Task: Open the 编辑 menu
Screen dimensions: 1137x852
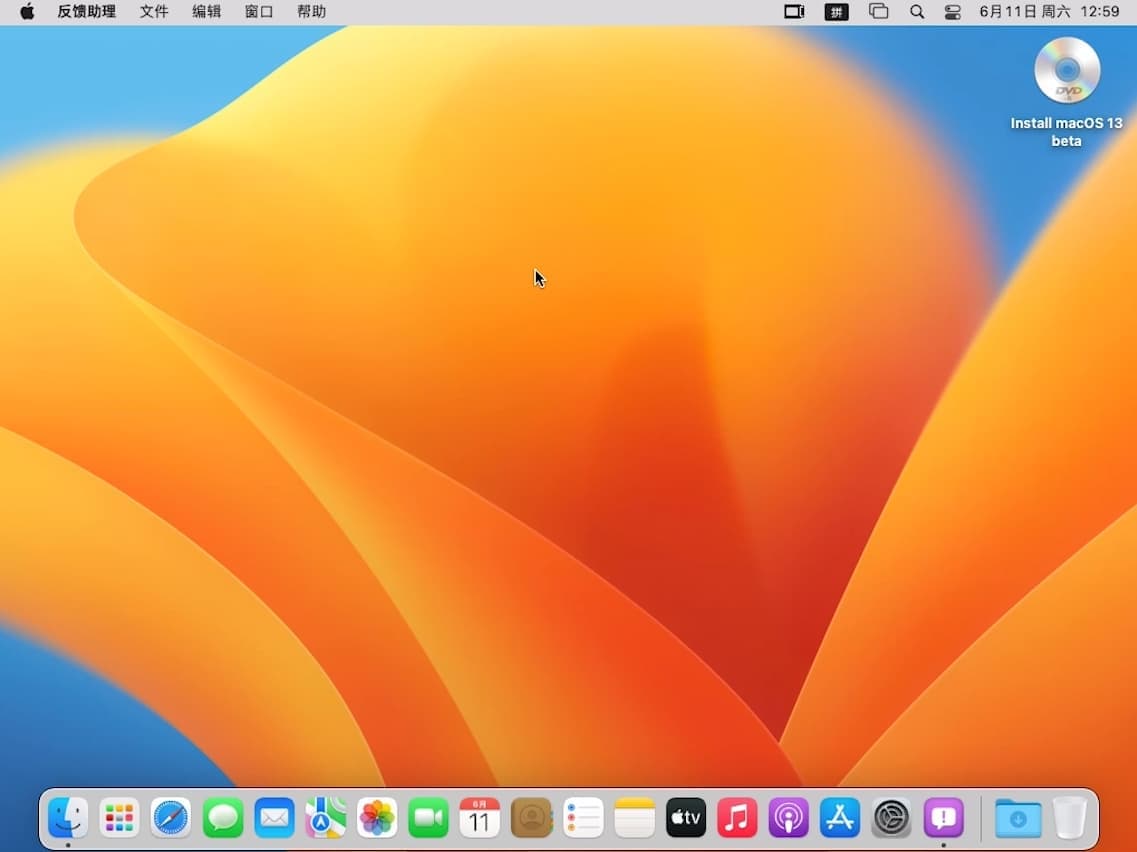Action: 206,11
